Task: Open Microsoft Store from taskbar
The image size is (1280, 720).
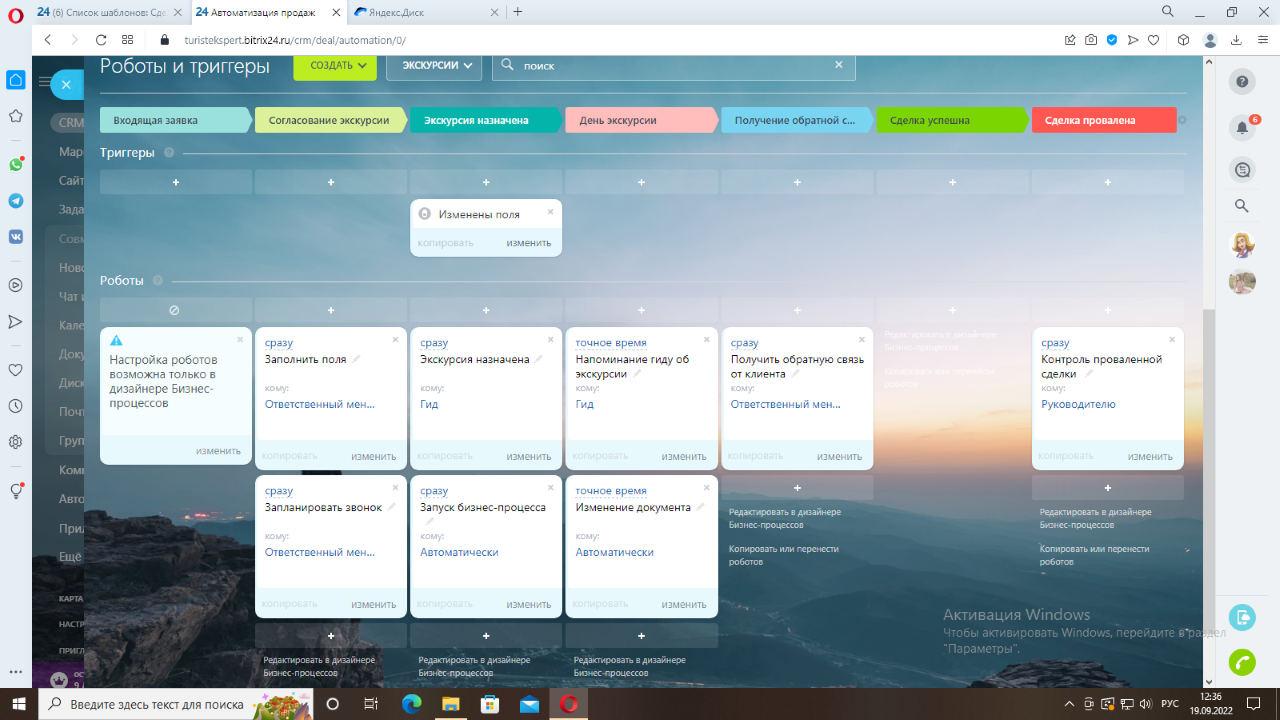Action: click(490, 704)
